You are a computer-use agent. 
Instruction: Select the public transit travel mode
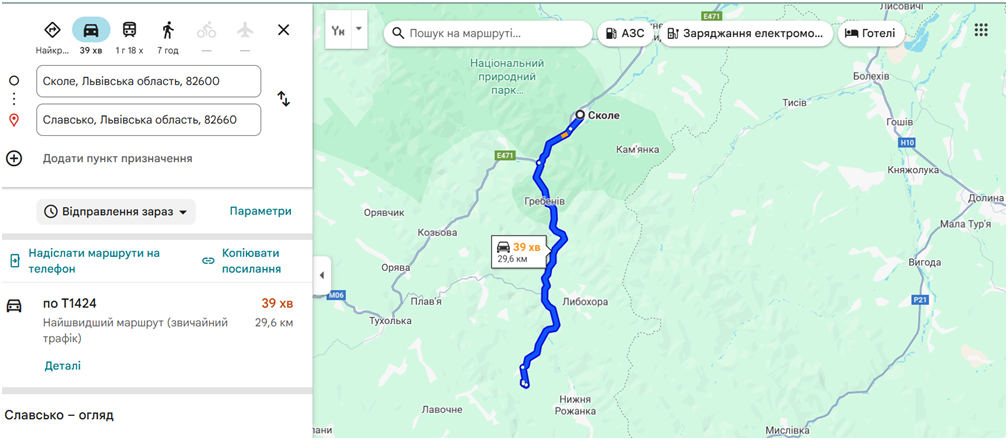130,29
